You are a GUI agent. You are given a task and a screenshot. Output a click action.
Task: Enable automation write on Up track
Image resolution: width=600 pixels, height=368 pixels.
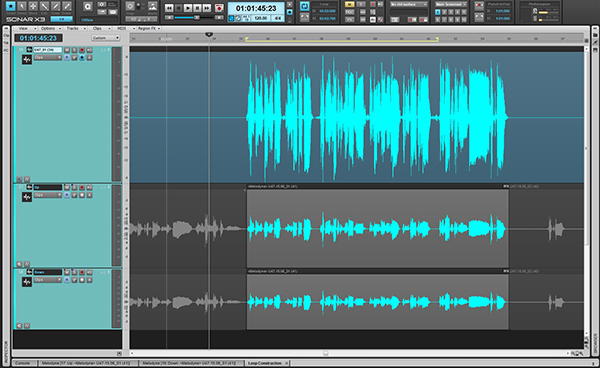[75, 195]
